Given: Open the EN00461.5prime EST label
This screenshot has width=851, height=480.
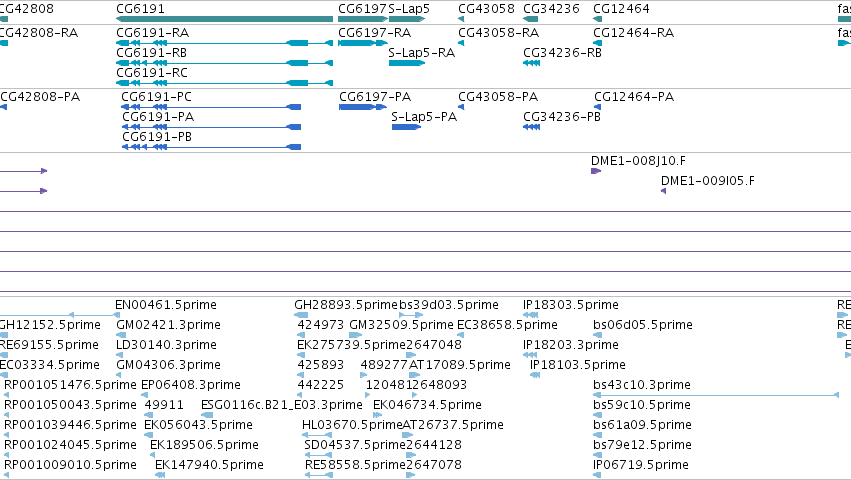Looking at the screenshot, I should (166, 305).
